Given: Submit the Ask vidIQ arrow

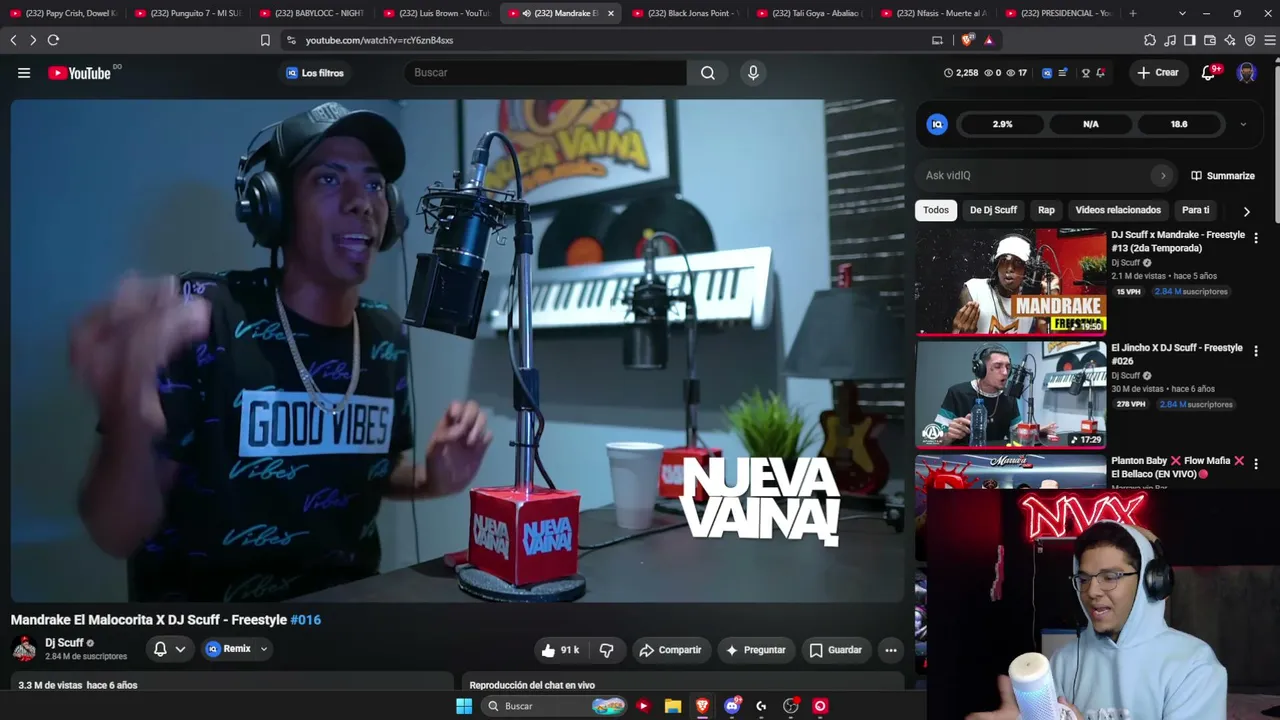Looking at the screenshot, I should coord(1162,176).
